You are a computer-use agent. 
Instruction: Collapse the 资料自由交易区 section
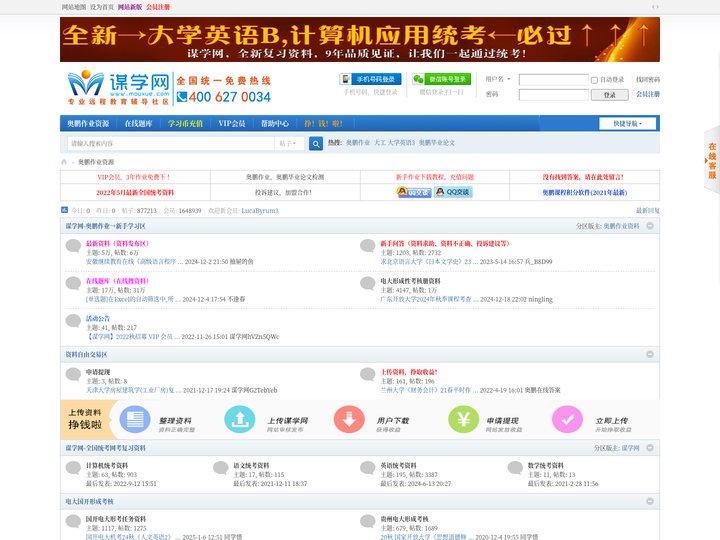(650, 354)
